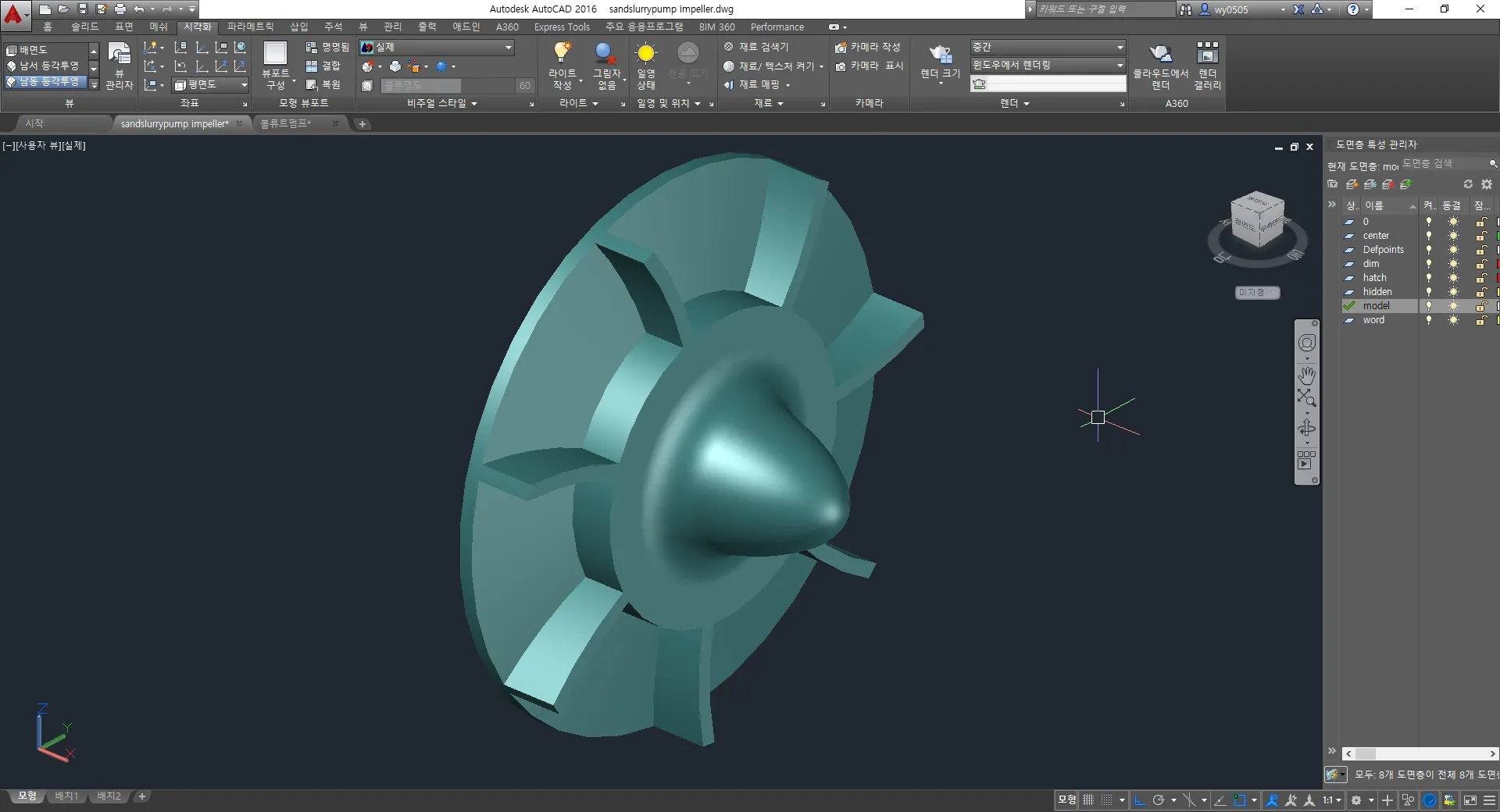Open the 윈도우에서 렌더링 dropdown

click(1048, 66)
